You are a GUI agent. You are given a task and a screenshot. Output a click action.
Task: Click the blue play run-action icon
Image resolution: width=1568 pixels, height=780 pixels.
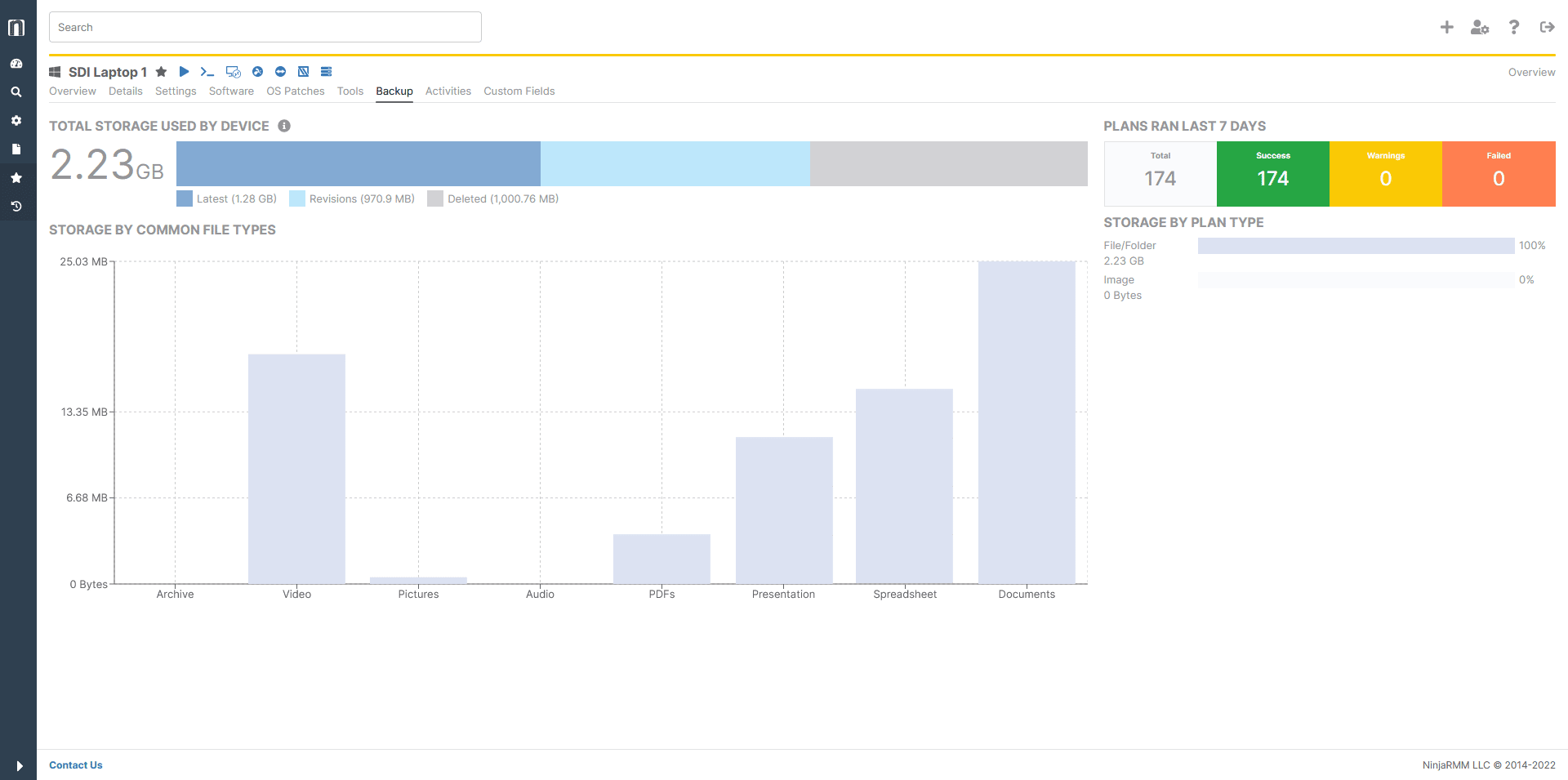[x=185, y=72]
